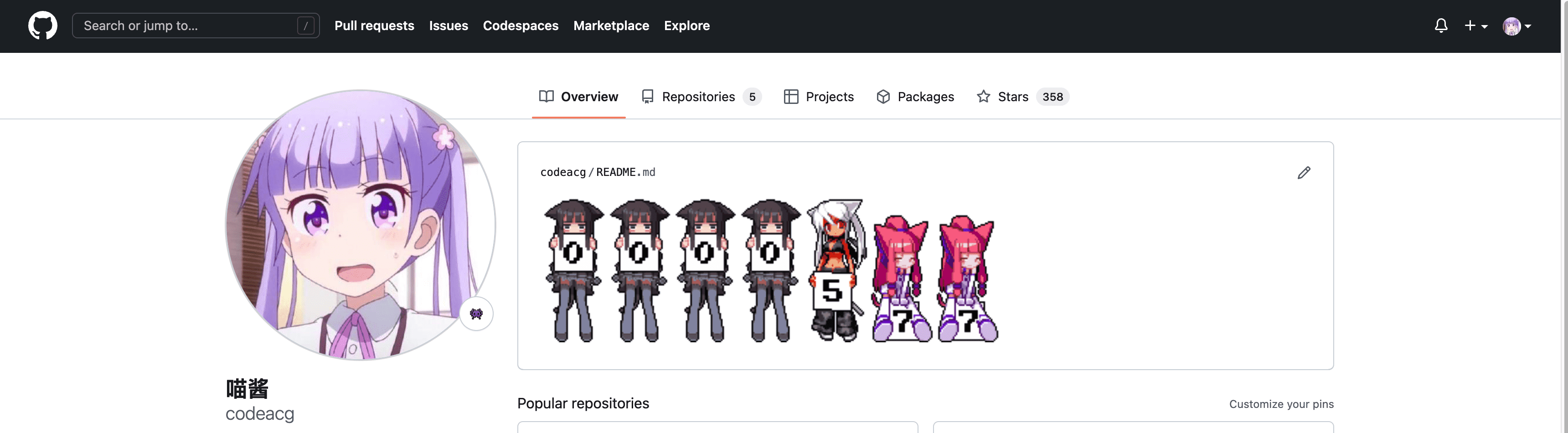This screenshot has width=1568, height=433.
Task: Open the codeacg link in README path
Action: click(562, 172)
